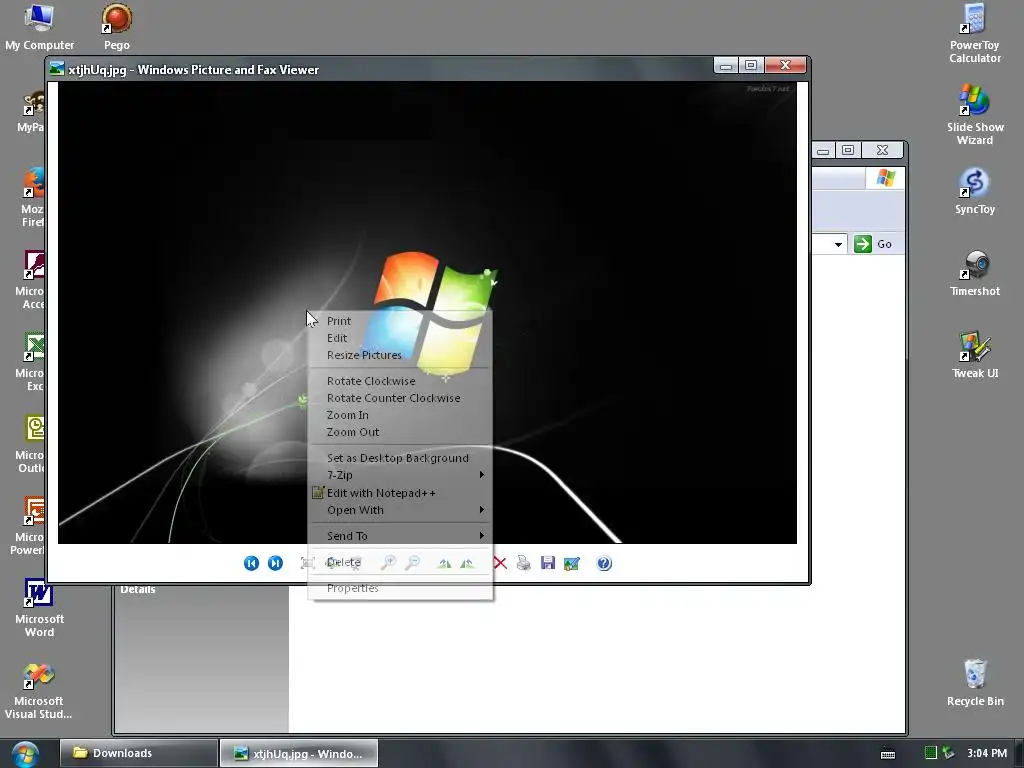1024x768 pixels.
Task: Click the red X delete toolbar icon
Action: (x=500, y=563)
